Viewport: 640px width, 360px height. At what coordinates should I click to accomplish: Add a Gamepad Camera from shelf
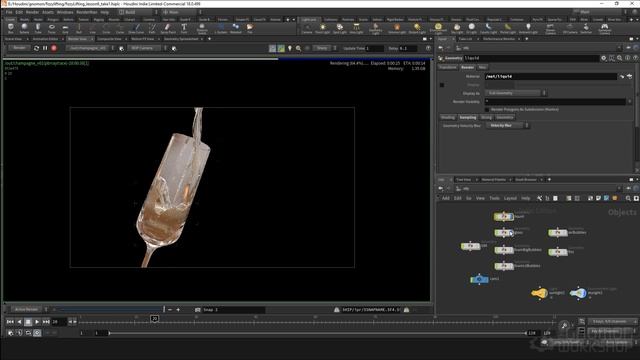[x=604, y=28]
